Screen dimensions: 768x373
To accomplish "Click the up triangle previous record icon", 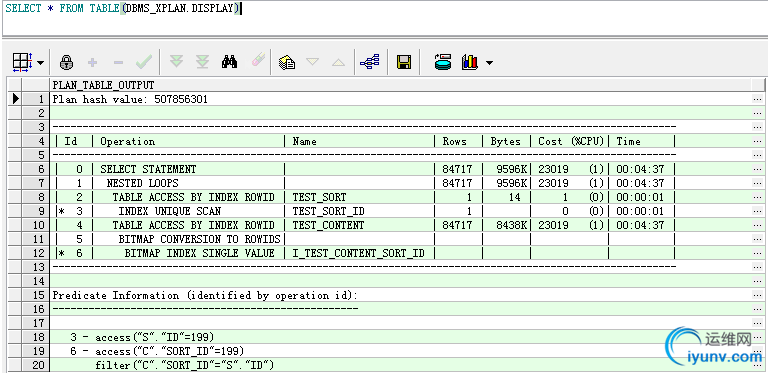I will coord(338,62).
